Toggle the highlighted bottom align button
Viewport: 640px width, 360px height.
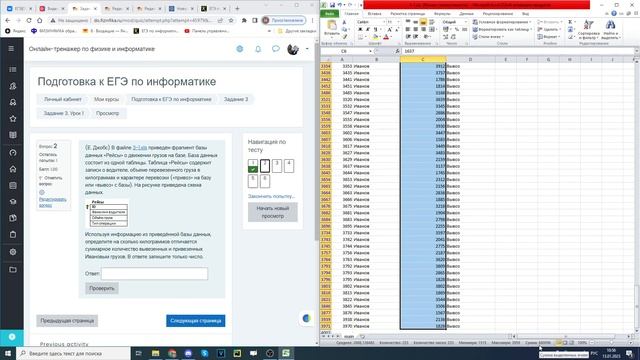coord(423,22)
